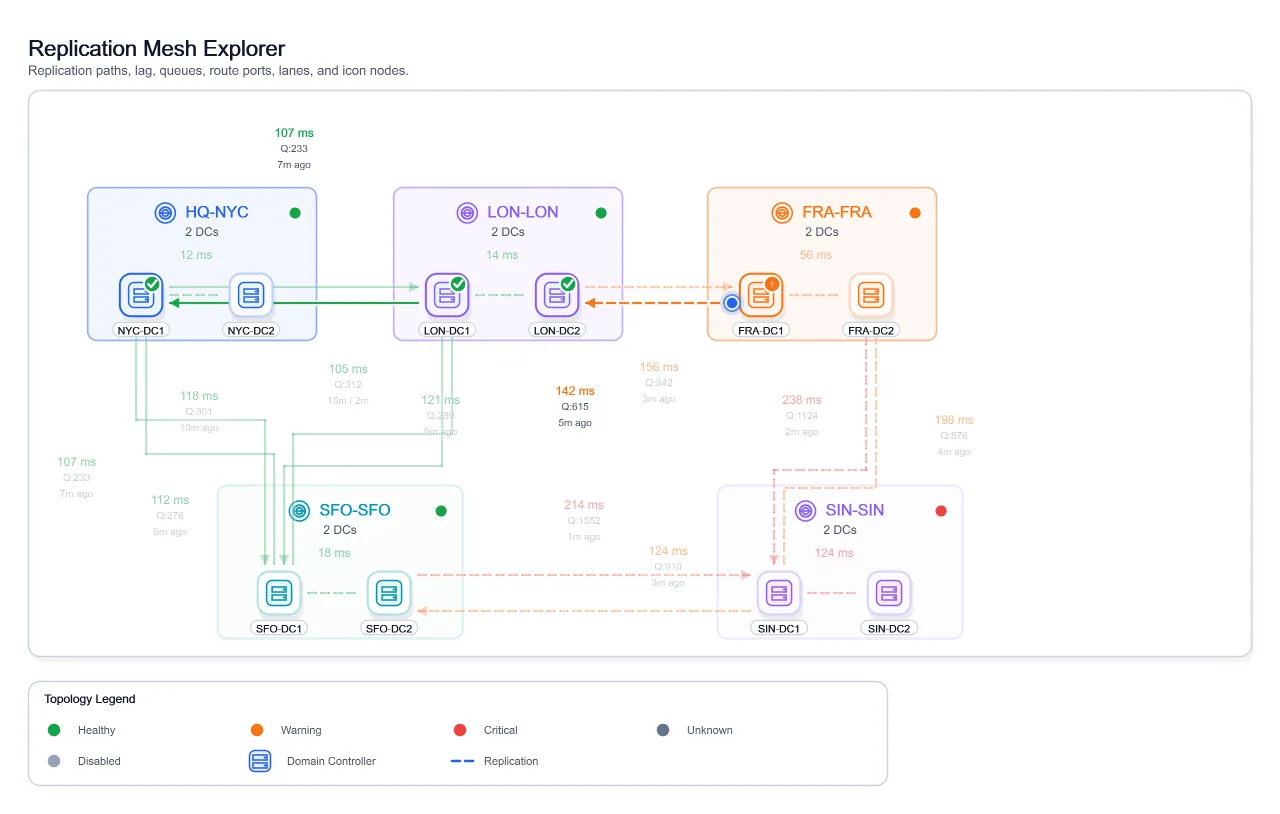Image resolution: width=1280 pixels, height=814 pixels.
Task: Click the Critical legend red swatch
Action: tap(460, 730)
